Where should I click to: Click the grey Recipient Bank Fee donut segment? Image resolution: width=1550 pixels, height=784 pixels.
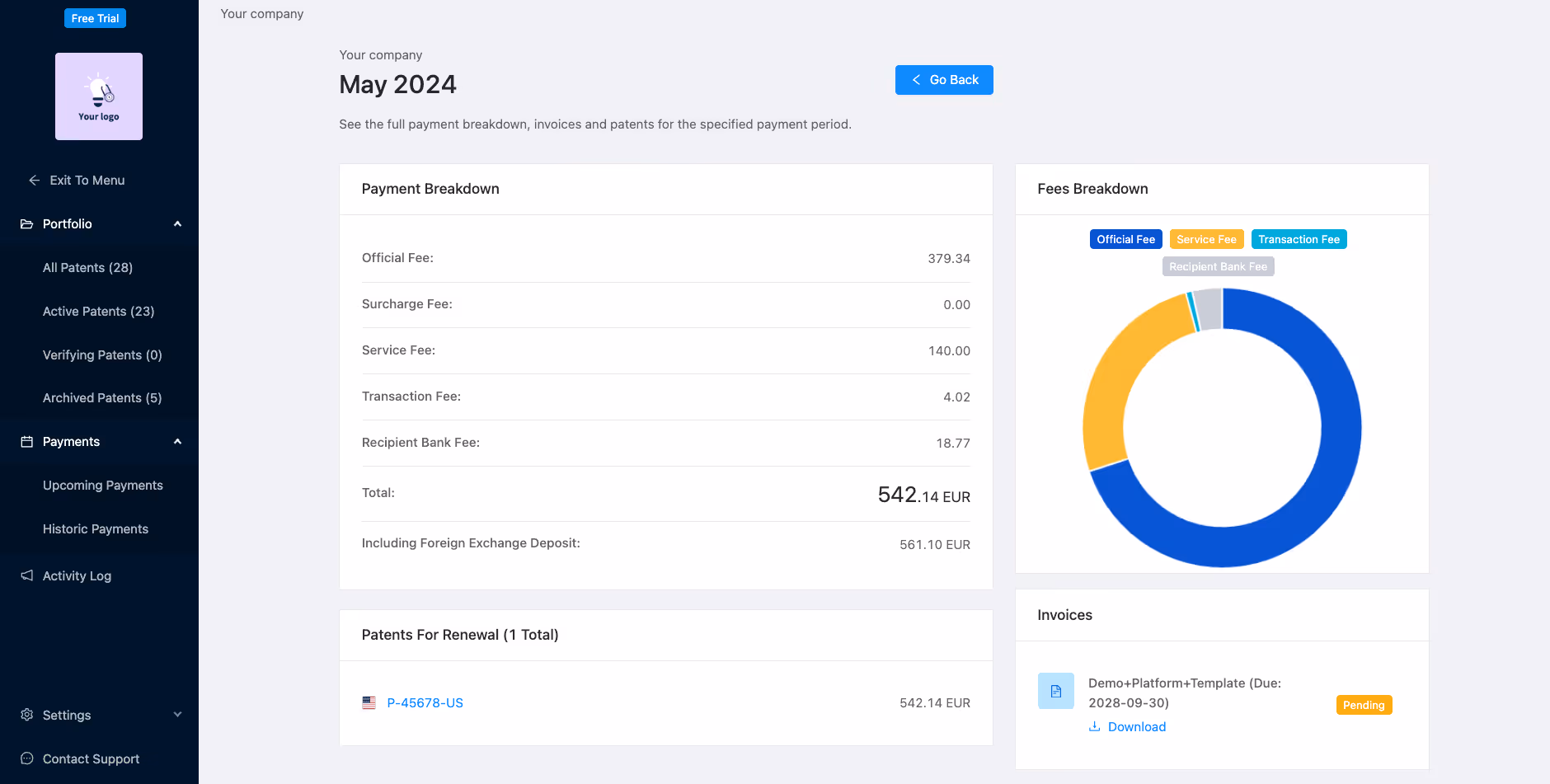click(x=1209, y=309)
